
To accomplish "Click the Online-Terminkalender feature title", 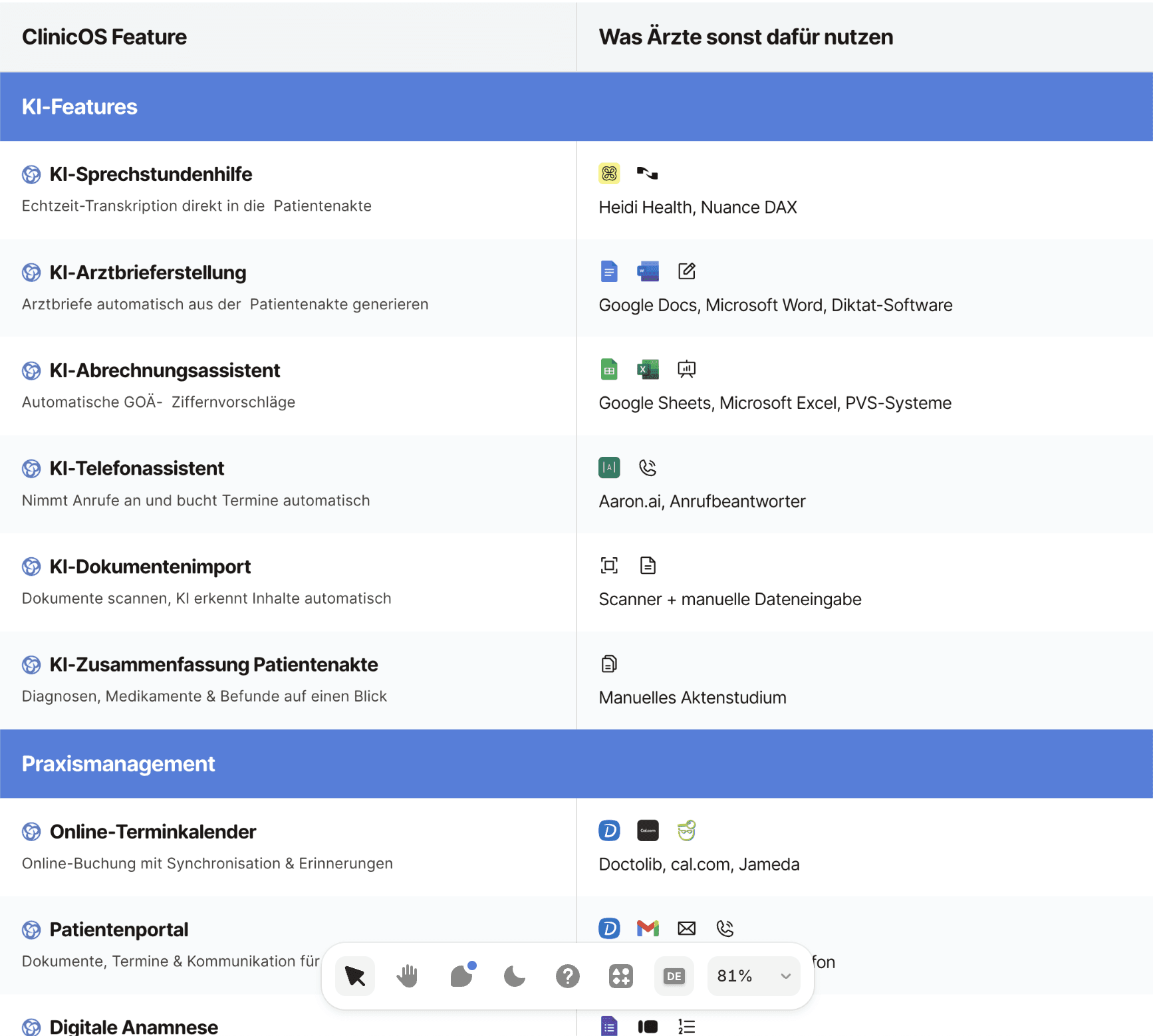I will point(153,832).
